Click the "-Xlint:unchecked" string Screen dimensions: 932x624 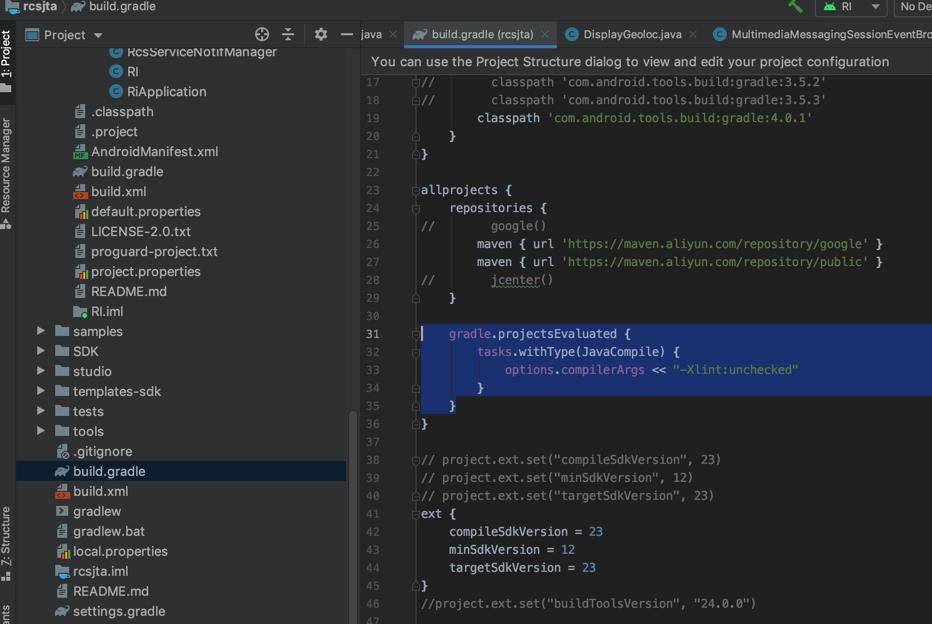[x=735, y=370]
